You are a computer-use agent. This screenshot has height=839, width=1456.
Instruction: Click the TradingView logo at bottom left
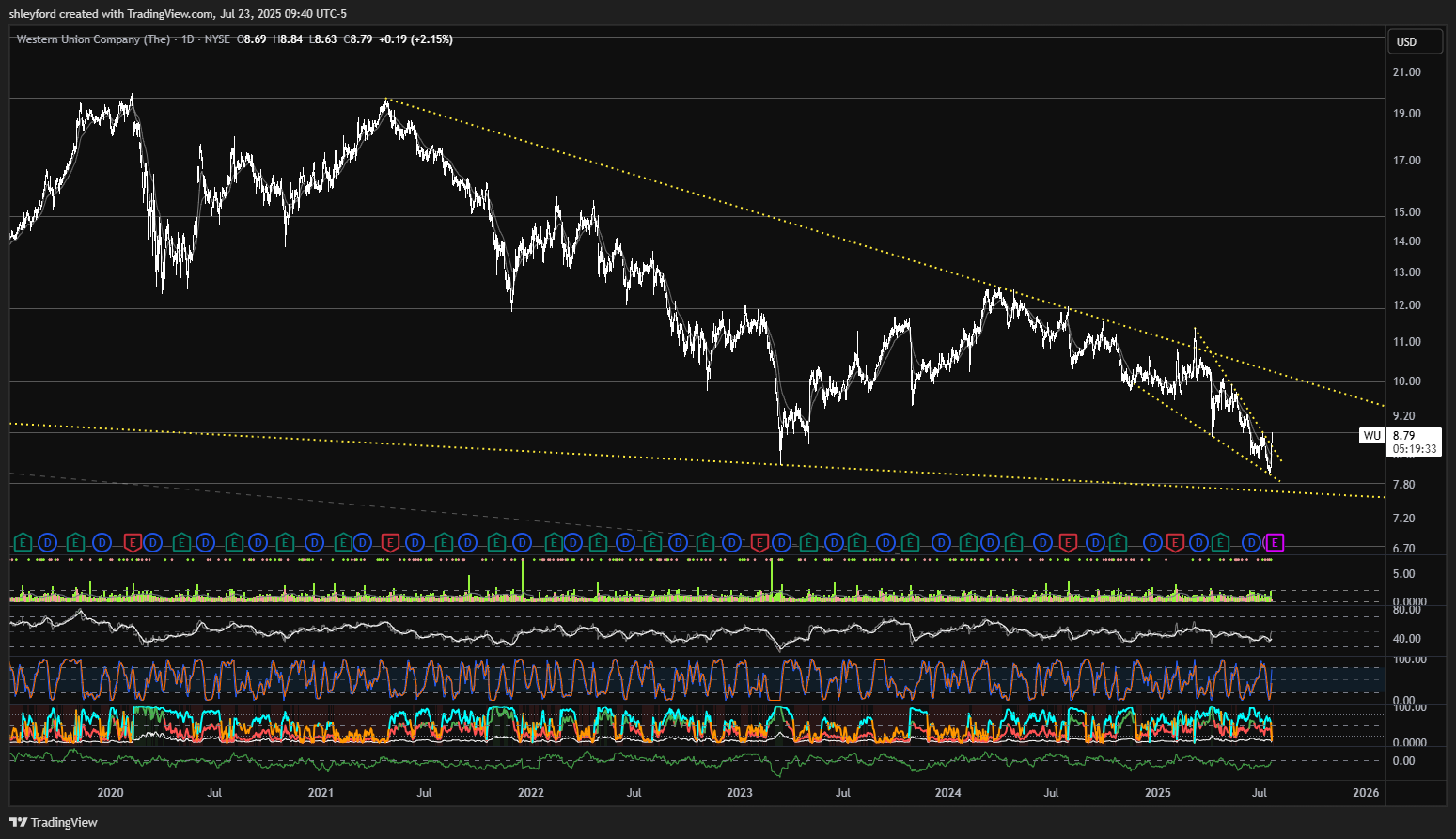[x=54, y=822]
